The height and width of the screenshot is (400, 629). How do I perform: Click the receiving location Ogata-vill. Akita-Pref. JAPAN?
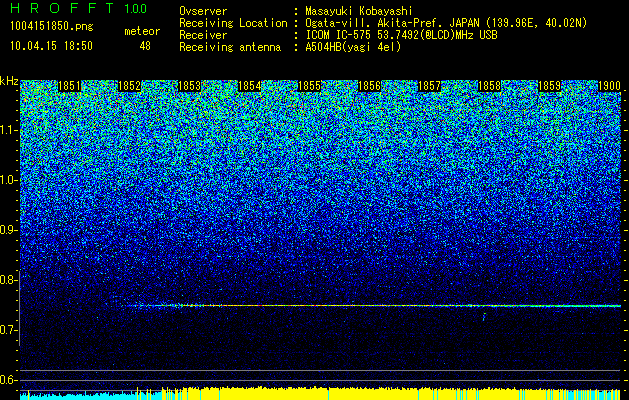(x=392, y=23)
